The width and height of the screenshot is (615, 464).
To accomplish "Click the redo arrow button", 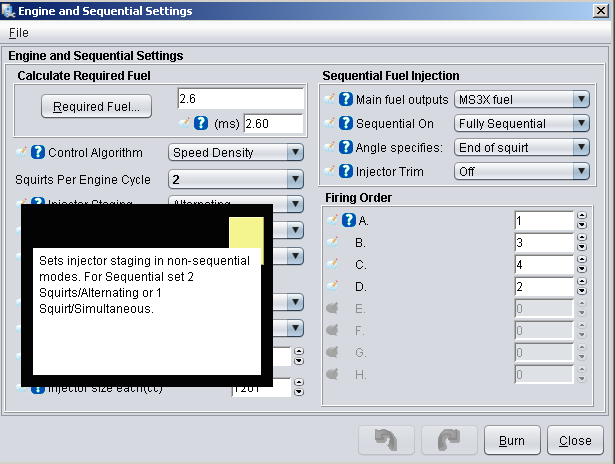I will coord(449,440).
